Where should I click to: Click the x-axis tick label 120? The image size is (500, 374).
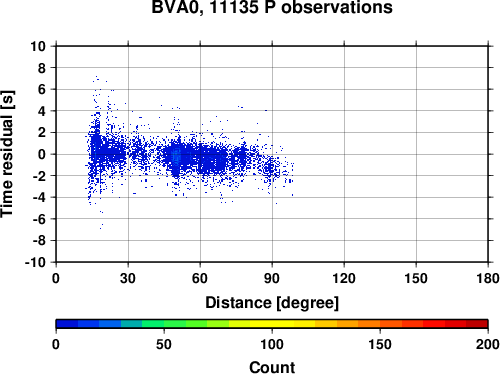click(x=344, y=278)
